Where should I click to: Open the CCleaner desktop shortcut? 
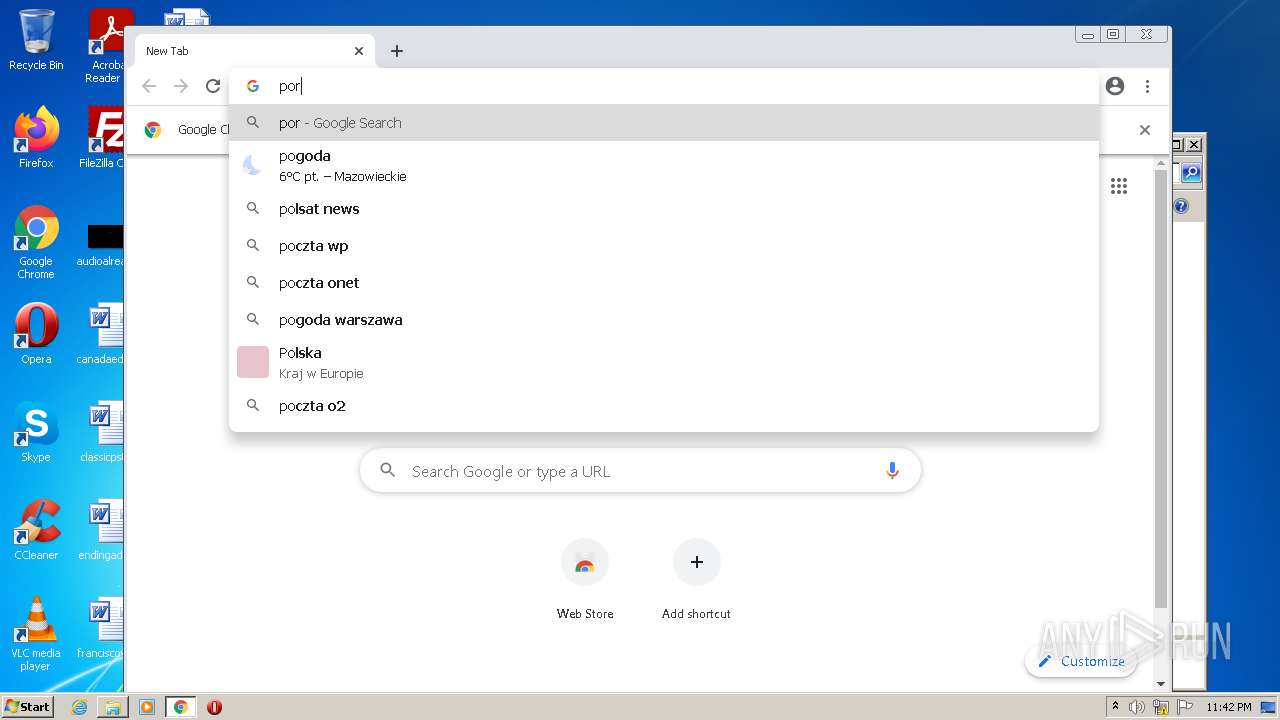tap(36, 530)
